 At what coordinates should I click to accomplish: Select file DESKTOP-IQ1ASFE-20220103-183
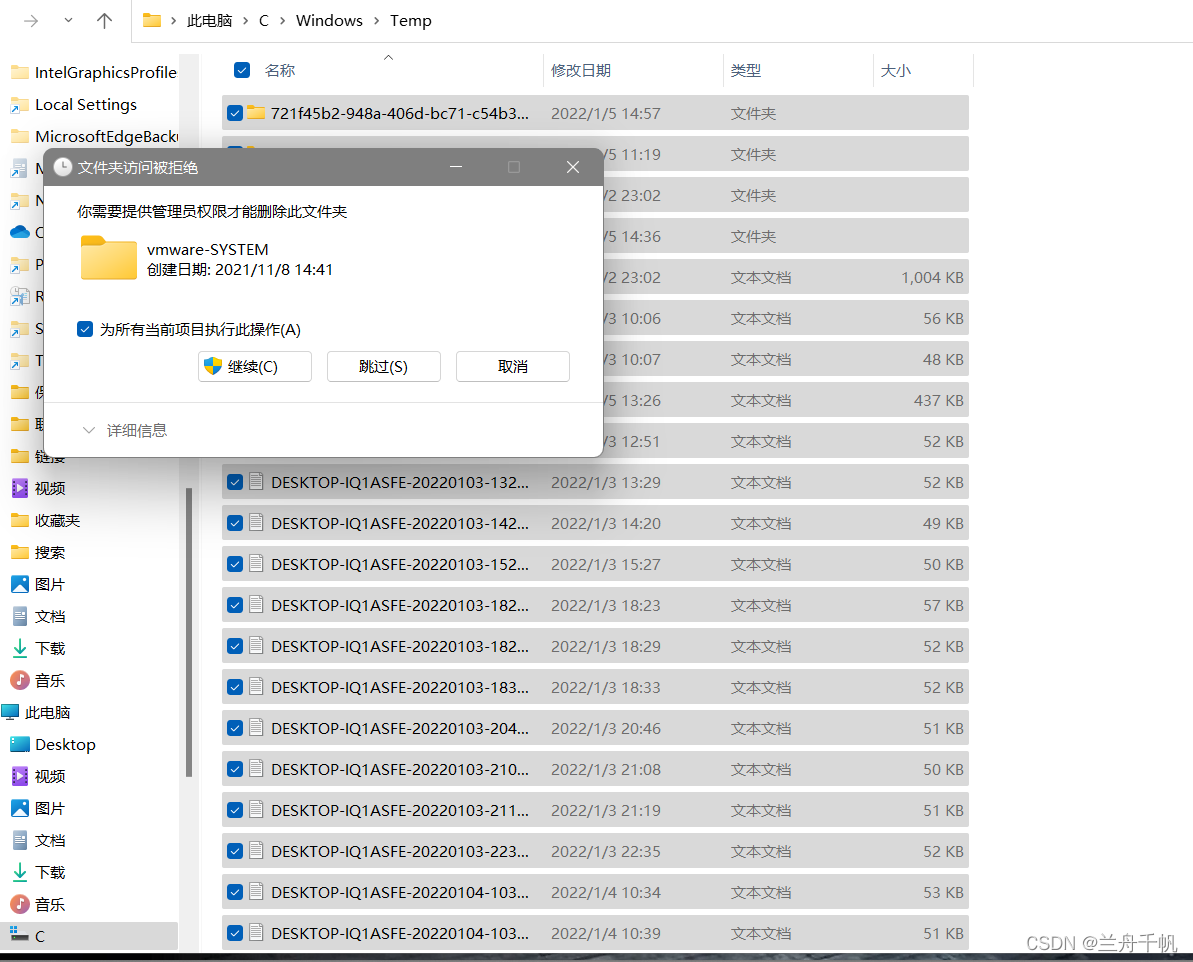pyautogui.click(x=595, y=687)
